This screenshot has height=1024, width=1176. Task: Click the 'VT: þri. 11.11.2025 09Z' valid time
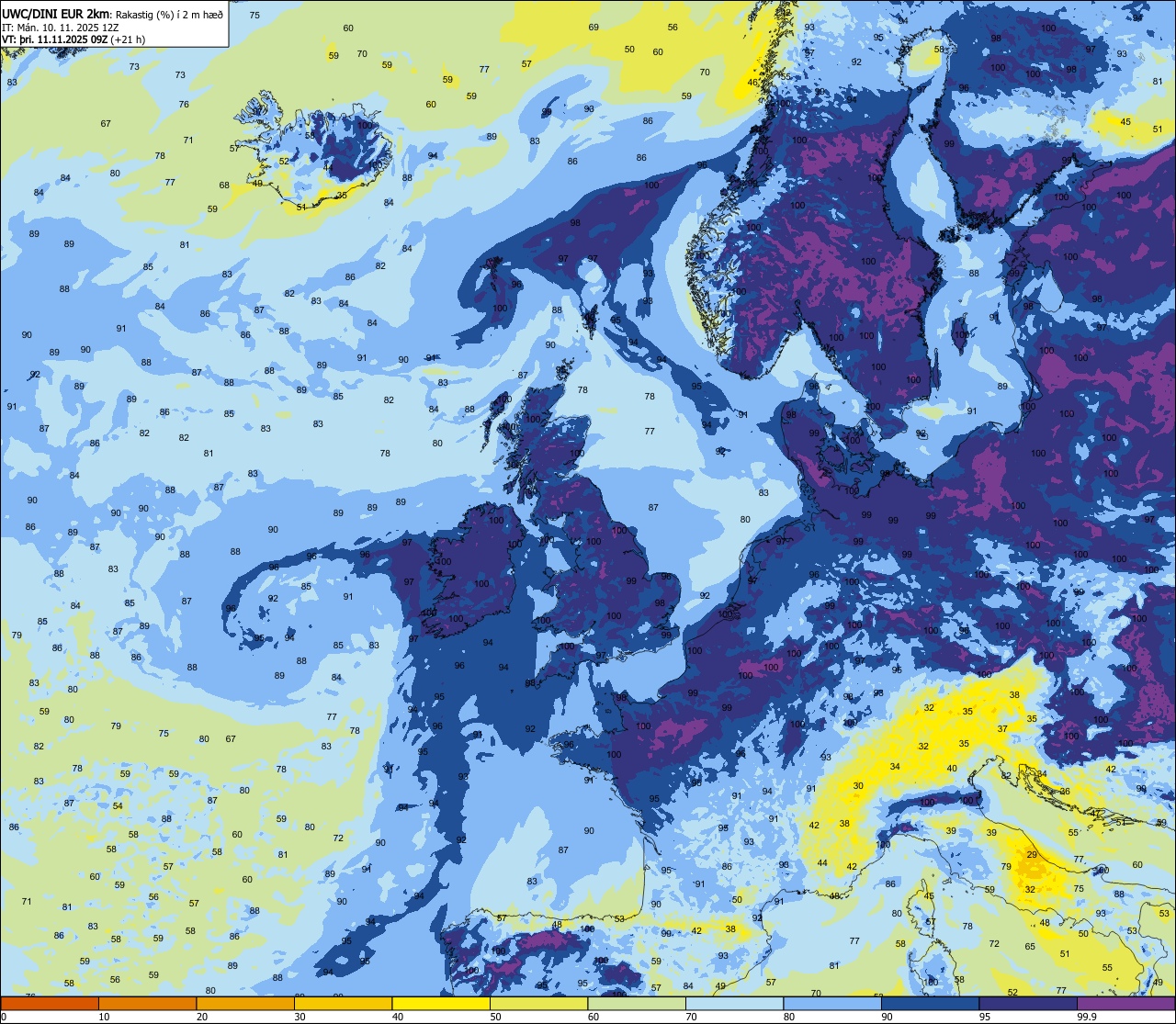coord(54,39)
